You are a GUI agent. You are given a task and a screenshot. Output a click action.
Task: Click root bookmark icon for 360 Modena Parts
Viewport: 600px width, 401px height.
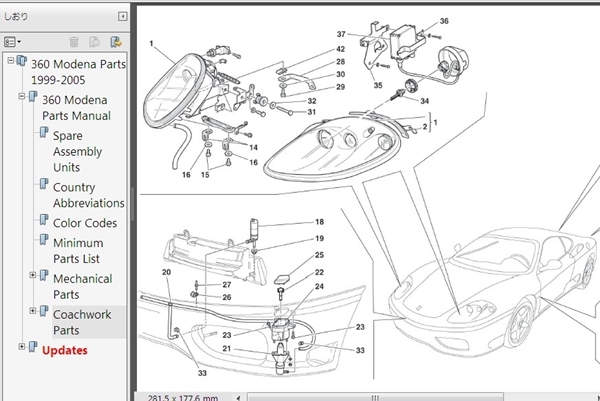coord(22,60)
